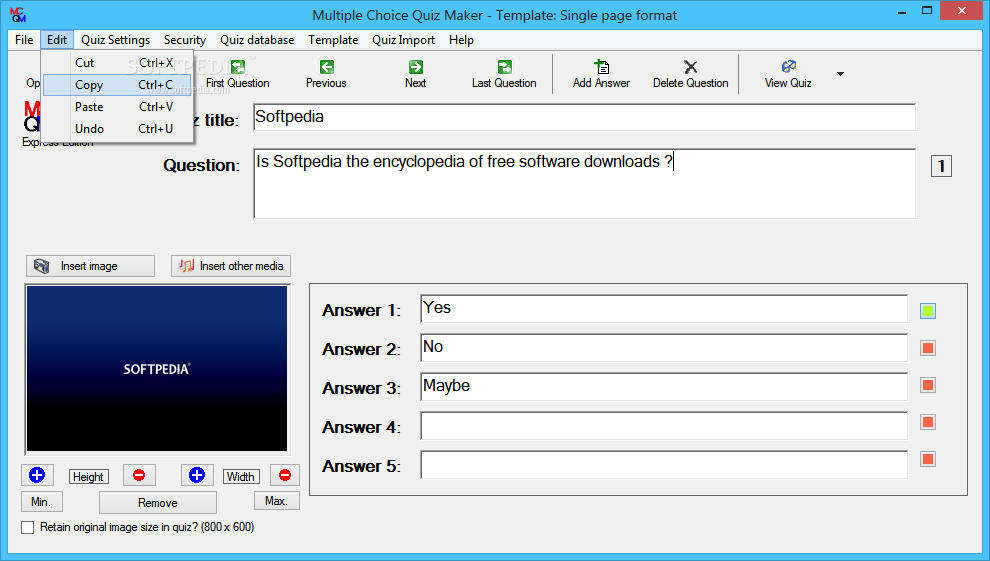Open View Quiz from the toolbar
The width and height of the screenshot is (990, 561).
coord(788,74)
